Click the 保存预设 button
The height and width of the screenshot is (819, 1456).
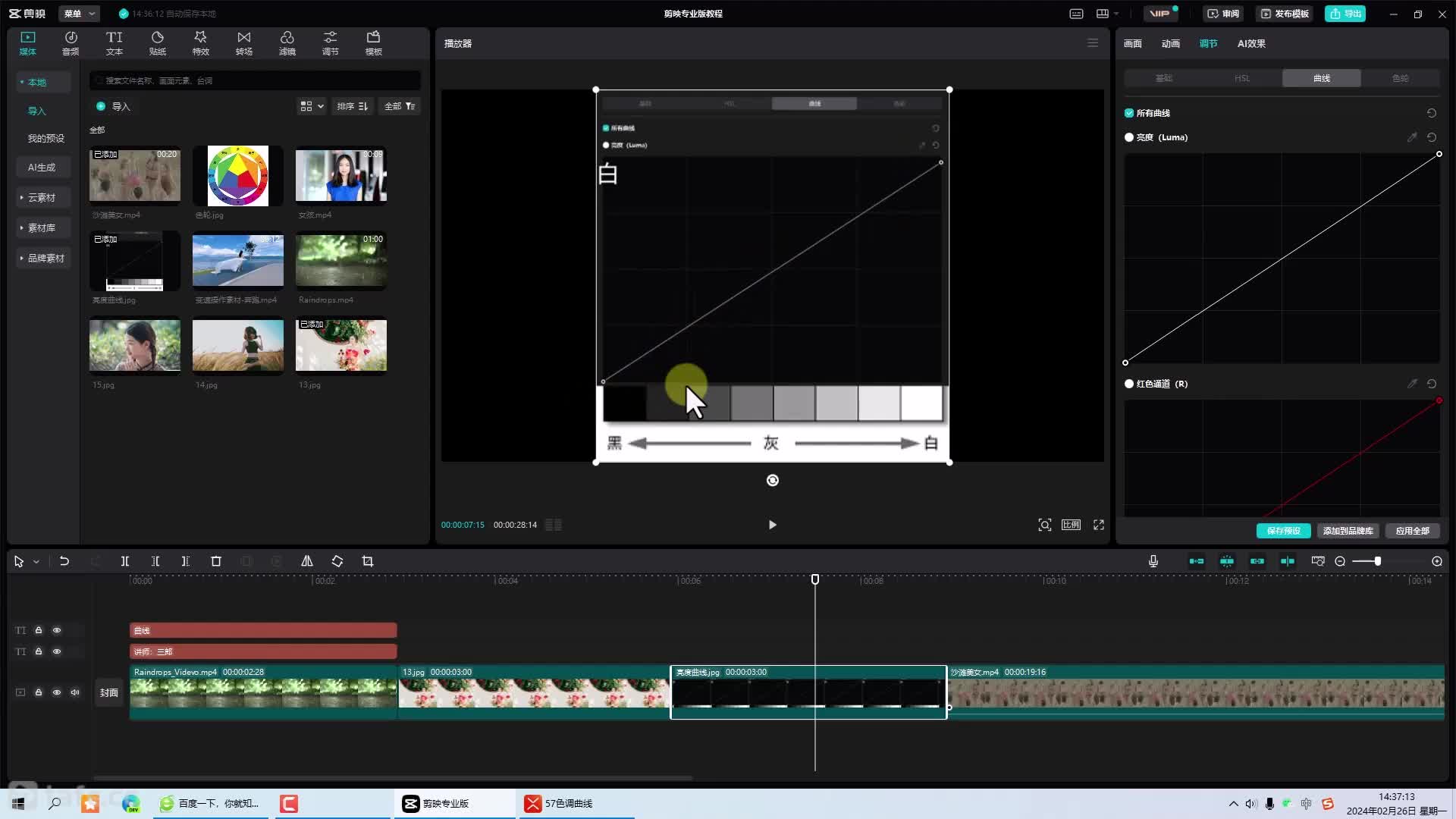pyautogui.click(x=1283, y=531)
